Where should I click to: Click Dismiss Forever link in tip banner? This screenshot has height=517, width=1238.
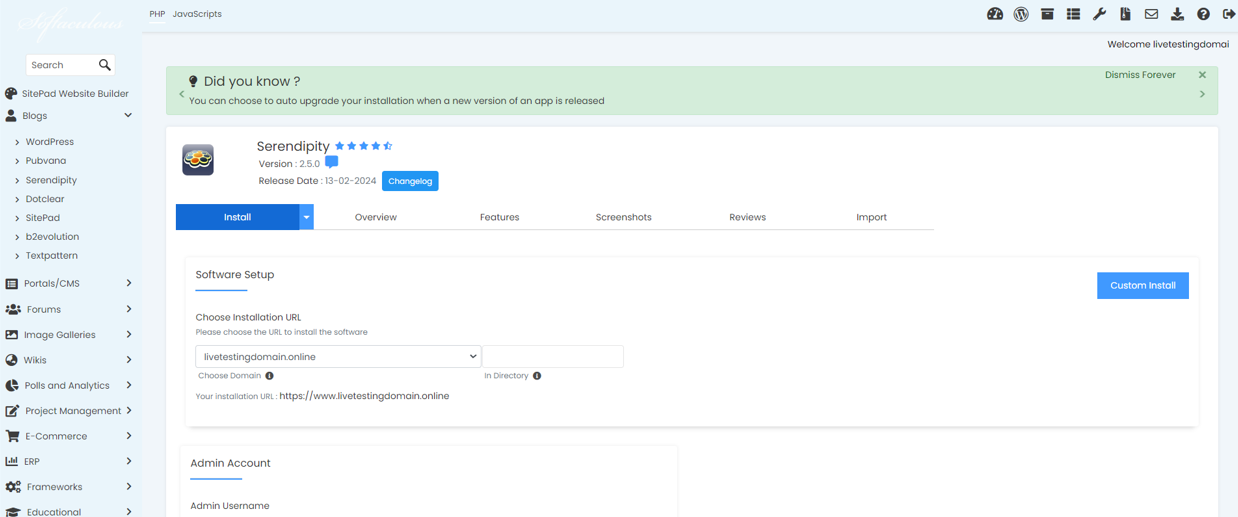[x=1139, y=75]
